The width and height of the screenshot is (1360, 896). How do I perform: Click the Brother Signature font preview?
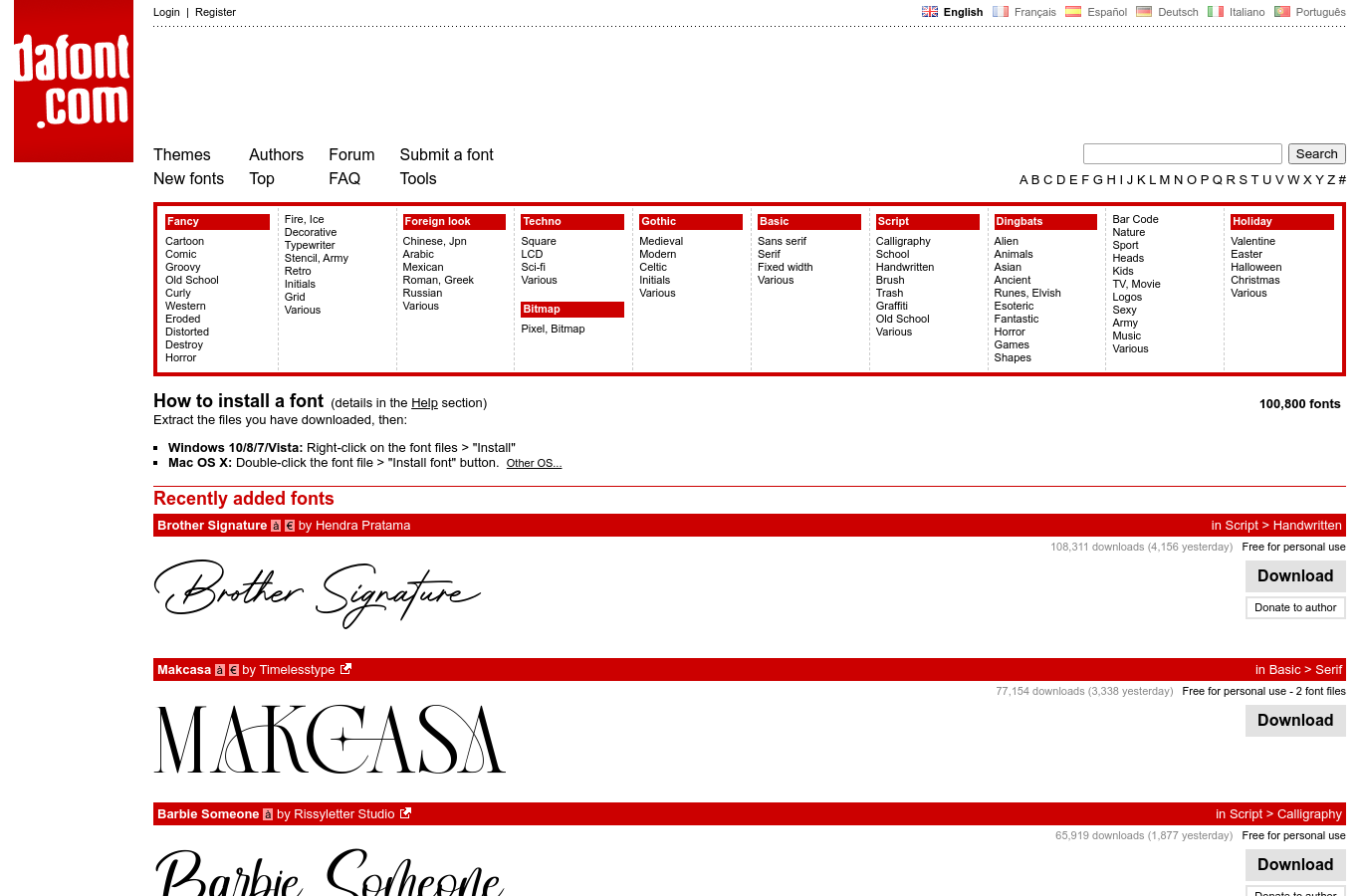click(x=318, y=593)
